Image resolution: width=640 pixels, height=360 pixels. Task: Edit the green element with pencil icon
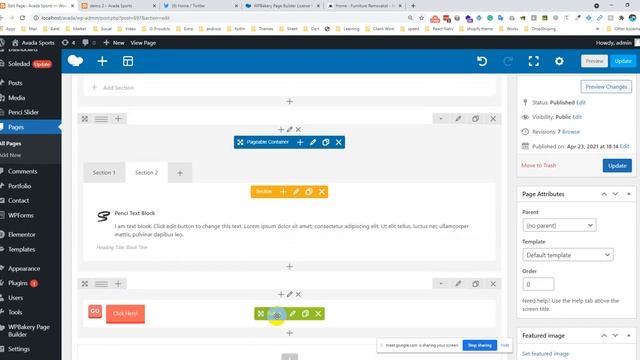tap(292, 313)
